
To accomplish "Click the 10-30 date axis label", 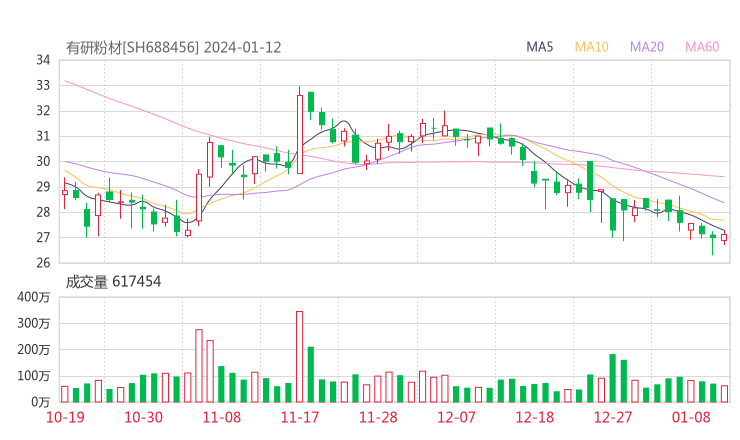I will click(143, 417).
